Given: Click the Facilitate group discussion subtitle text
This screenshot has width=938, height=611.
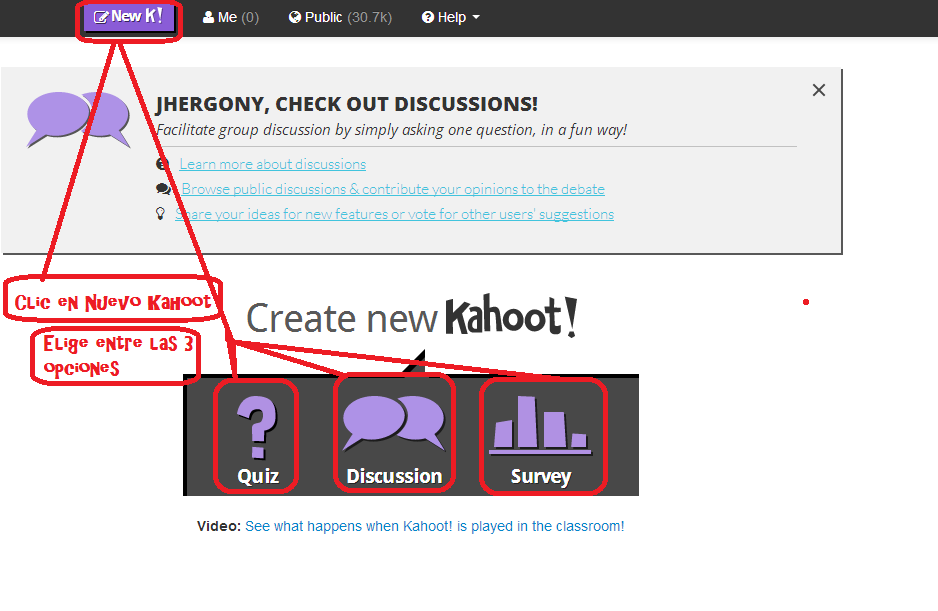Looking at the screenshot, I should point(391,130).
